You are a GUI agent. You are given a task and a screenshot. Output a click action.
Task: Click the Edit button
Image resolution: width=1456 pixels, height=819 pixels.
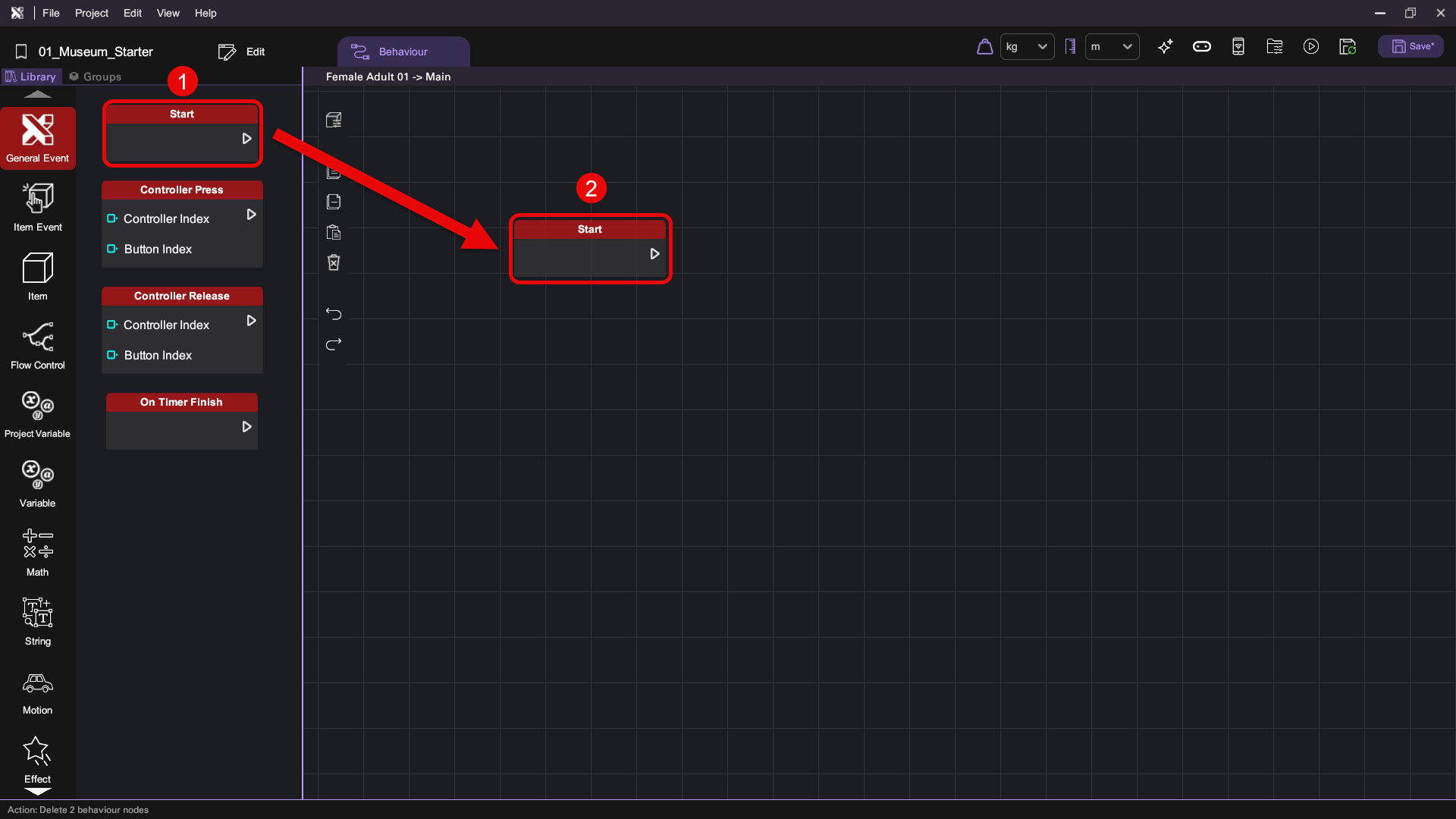[x=242, y=52]
